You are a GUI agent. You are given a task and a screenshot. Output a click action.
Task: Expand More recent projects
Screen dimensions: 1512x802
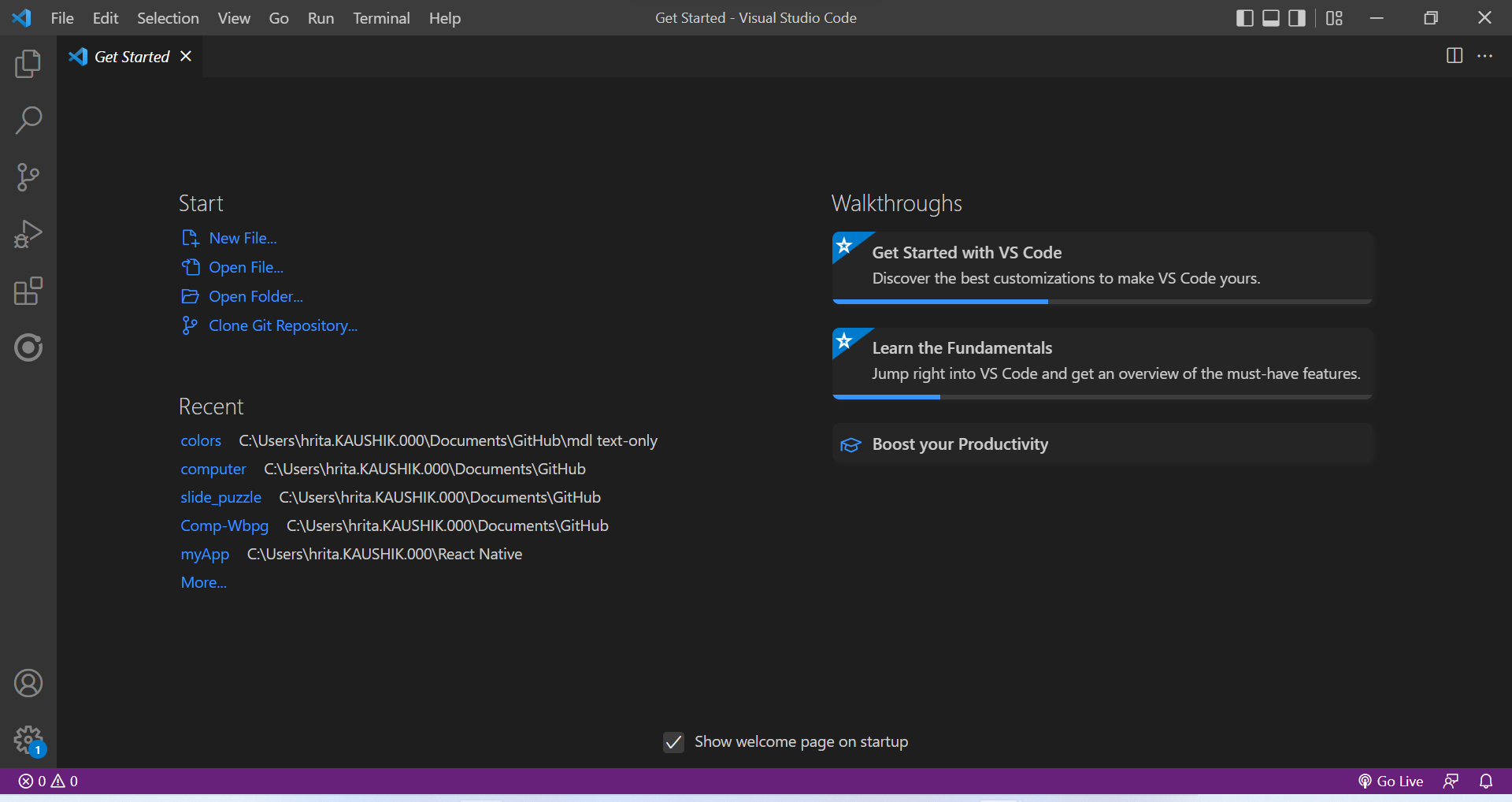pyautogui.click(x=202, y=581)
